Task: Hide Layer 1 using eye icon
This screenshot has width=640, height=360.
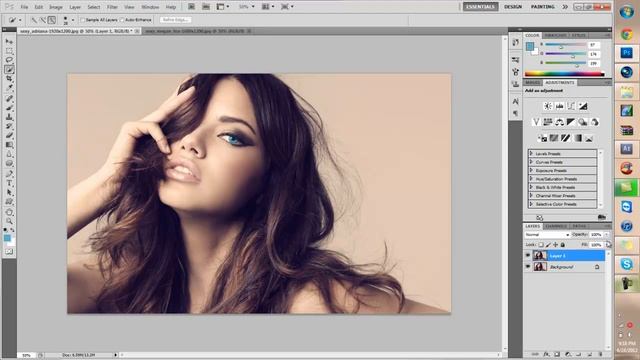Action: [x=528, y=256]
